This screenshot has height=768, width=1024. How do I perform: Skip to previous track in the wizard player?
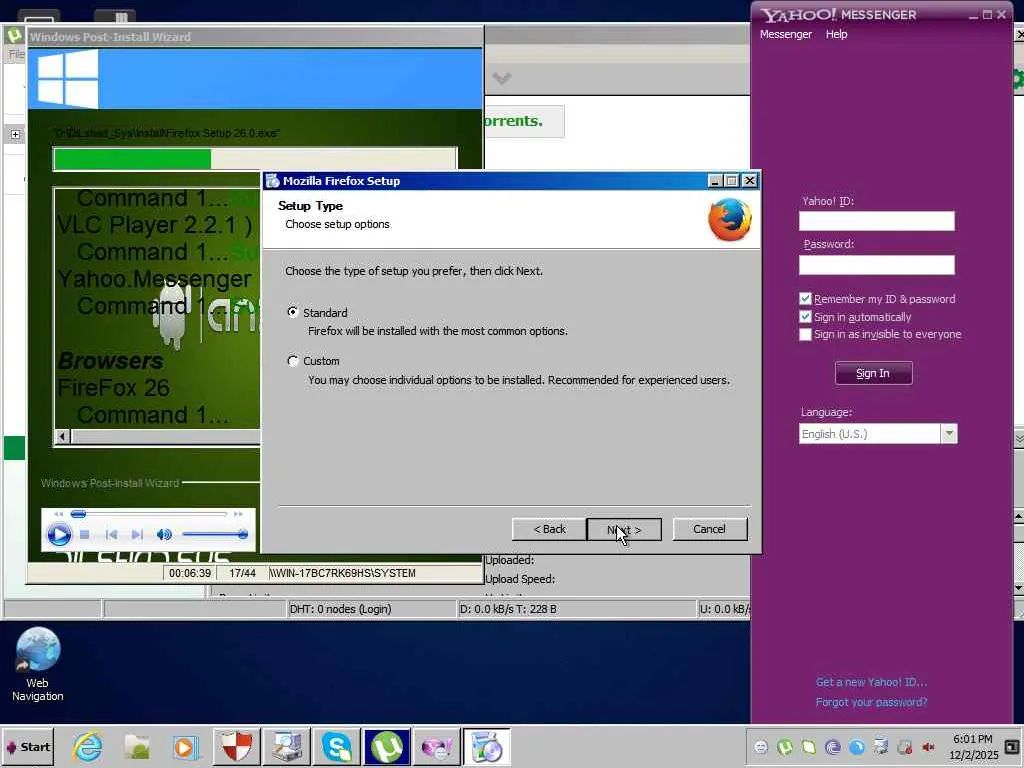(112, 535)
